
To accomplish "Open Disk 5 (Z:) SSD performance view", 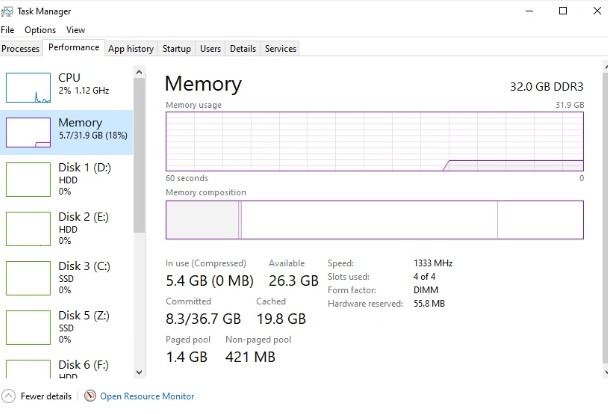I will pyautogui.click(x=67, y=327).
